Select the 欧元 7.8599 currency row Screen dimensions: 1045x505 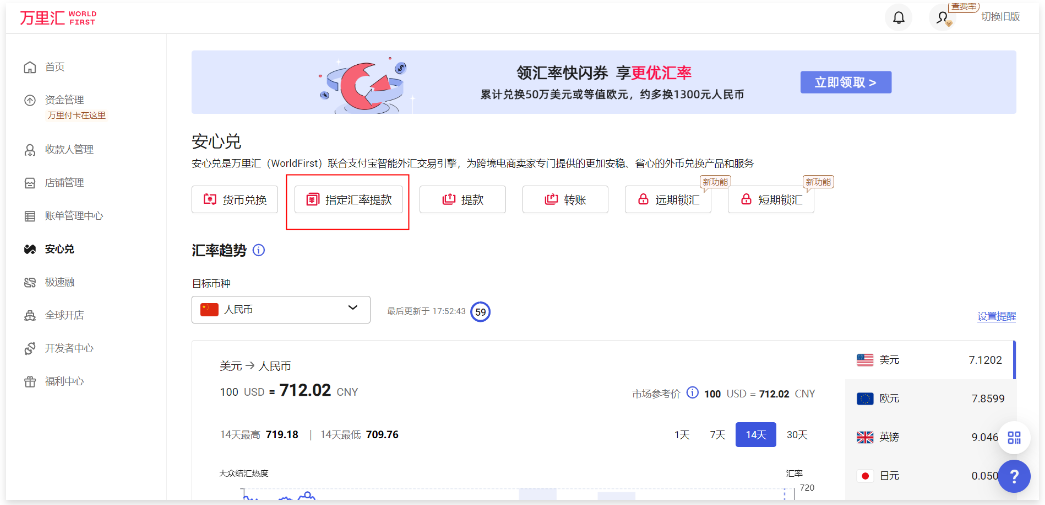[x=930, y=398]
